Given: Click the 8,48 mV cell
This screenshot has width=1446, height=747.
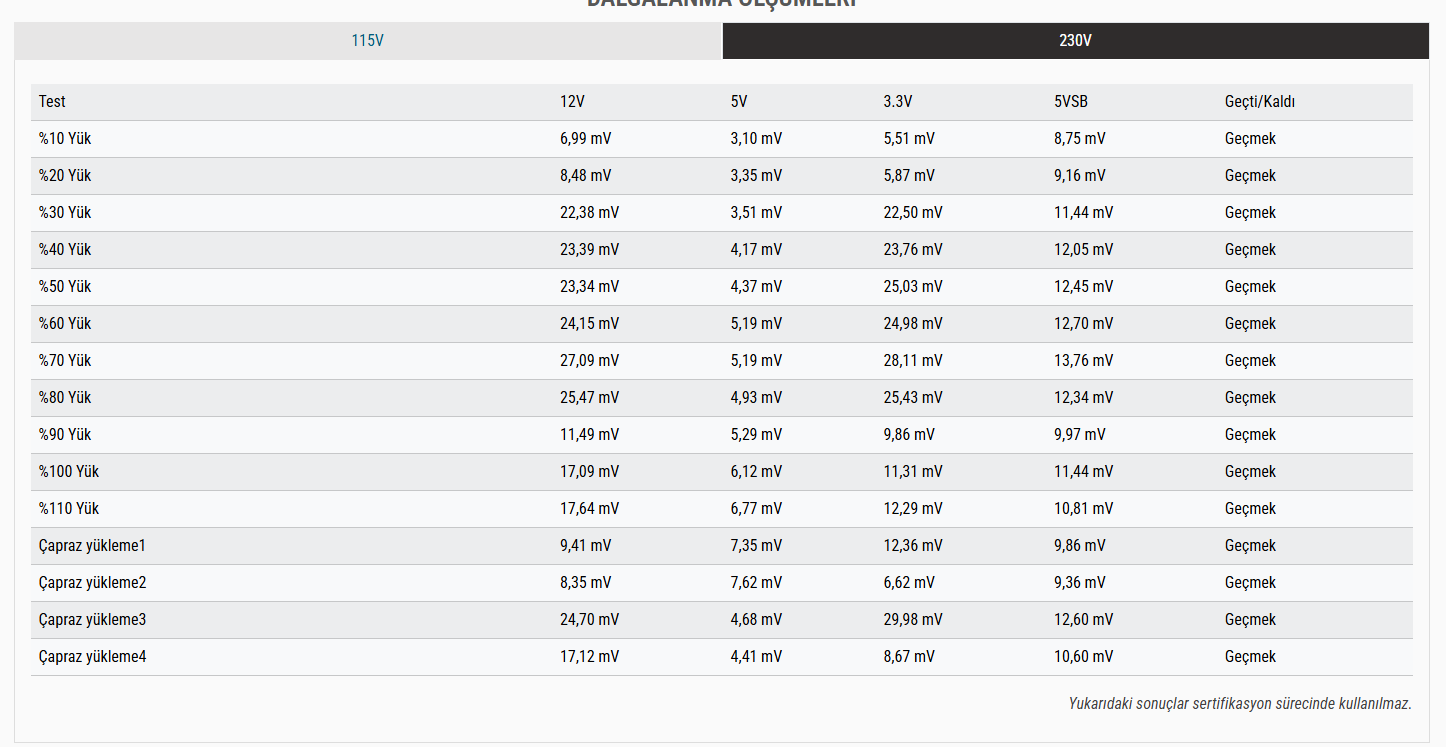Looking at the screenshot, I should pyautogui.click(x=586, y=176).
